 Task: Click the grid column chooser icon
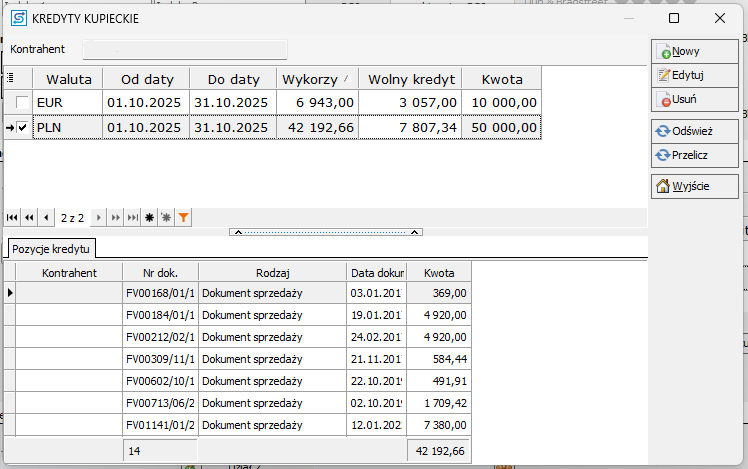[x=10, y=79]
